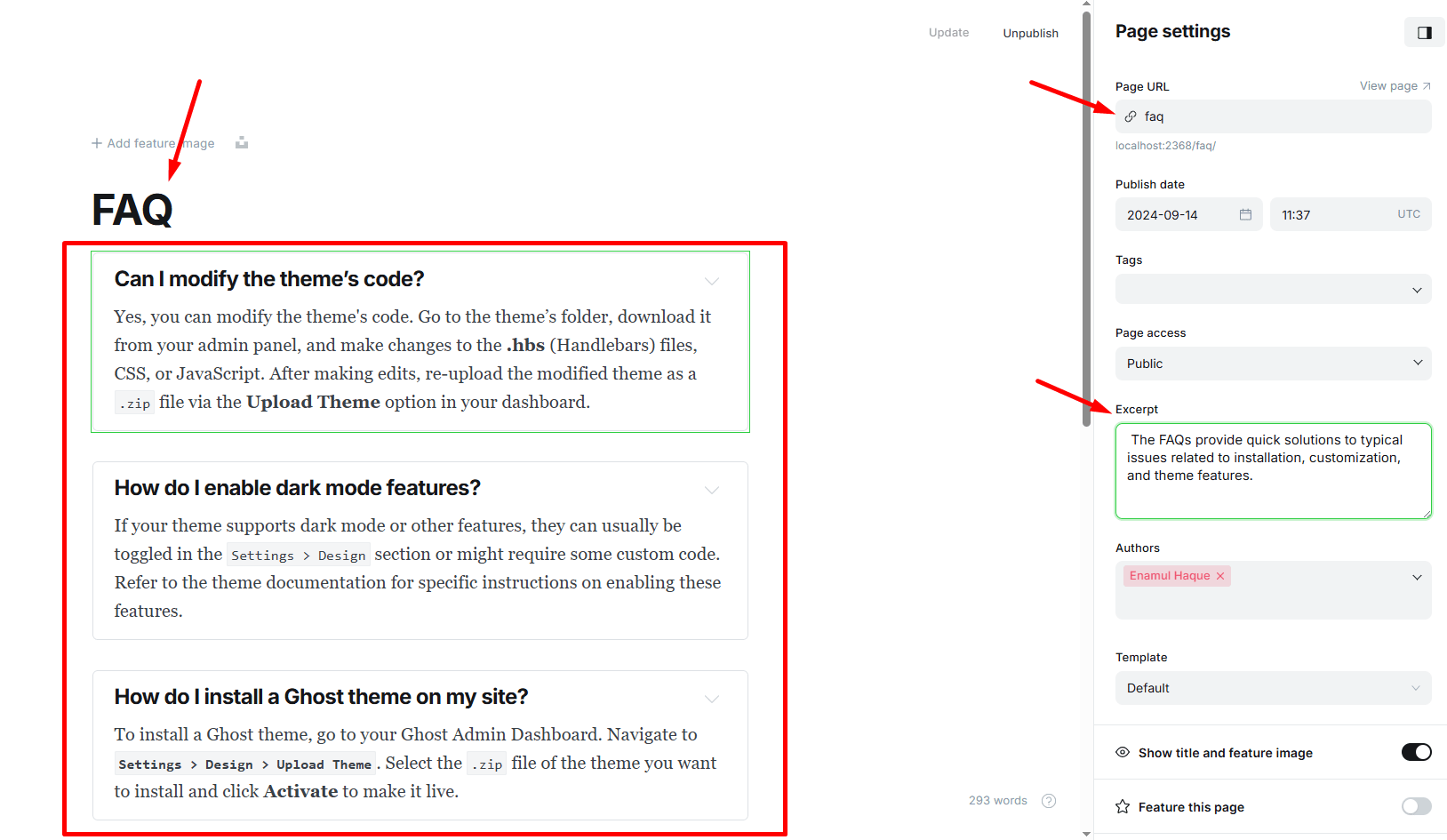Enable Feature this page toggle
The width and height of the screenshot is (1447, 840).
[x=1416, y=807]
